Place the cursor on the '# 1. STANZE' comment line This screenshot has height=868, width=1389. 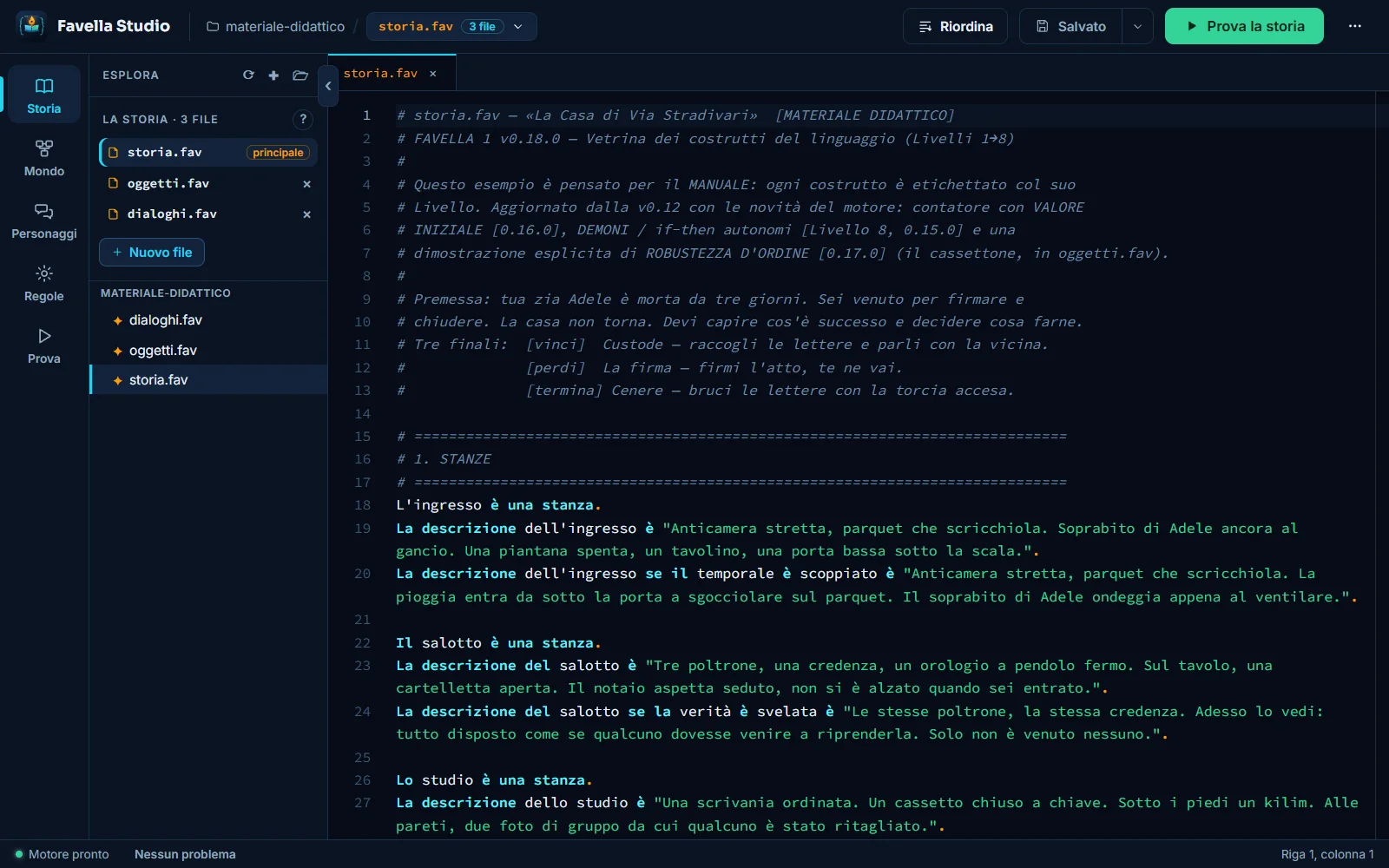click(x=444, y=459)
